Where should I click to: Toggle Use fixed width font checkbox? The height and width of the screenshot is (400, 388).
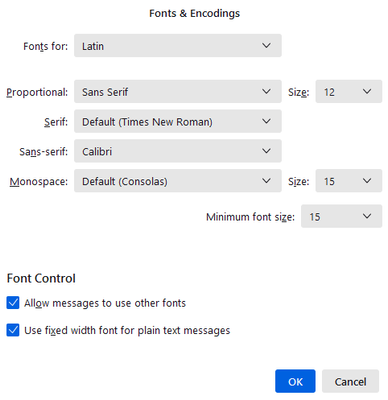[13, 330]
